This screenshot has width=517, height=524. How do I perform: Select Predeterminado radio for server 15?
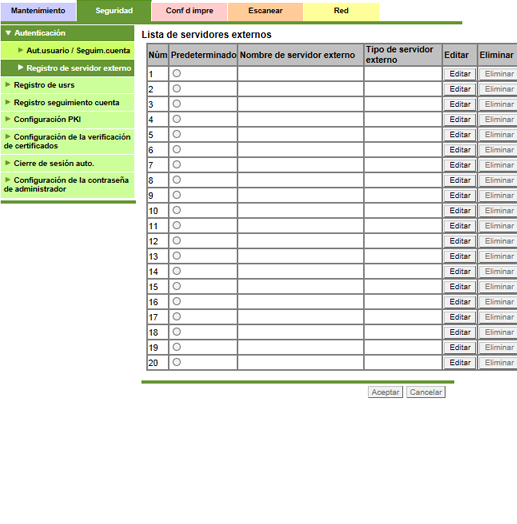tap(177, 286)
